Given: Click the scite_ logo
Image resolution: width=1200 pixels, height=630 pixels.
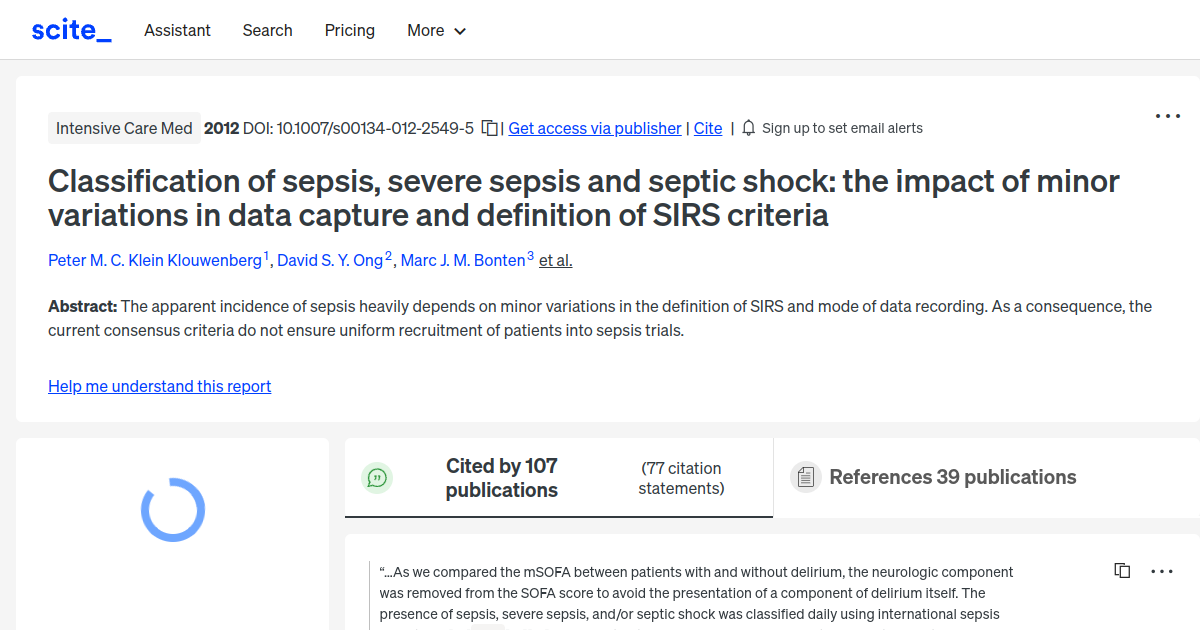Looking at the screenshot, I should [71, 30].
